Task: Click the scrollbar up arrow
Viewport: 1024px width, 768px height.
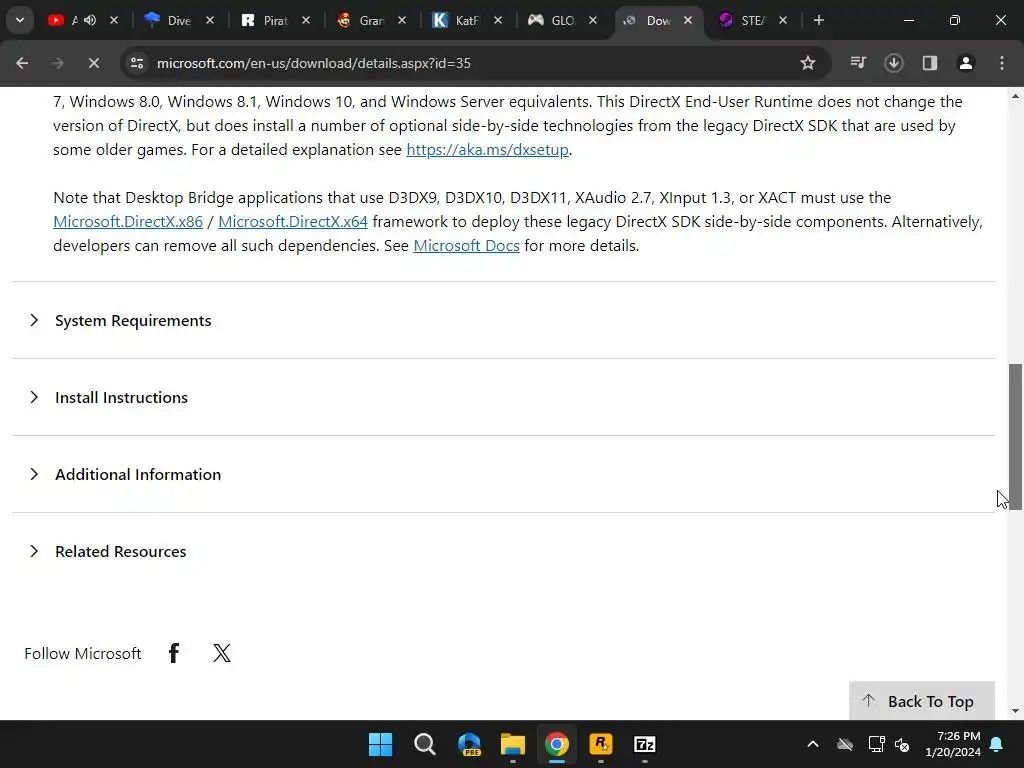Action: pyautogui.click(x=1015, y=96)
